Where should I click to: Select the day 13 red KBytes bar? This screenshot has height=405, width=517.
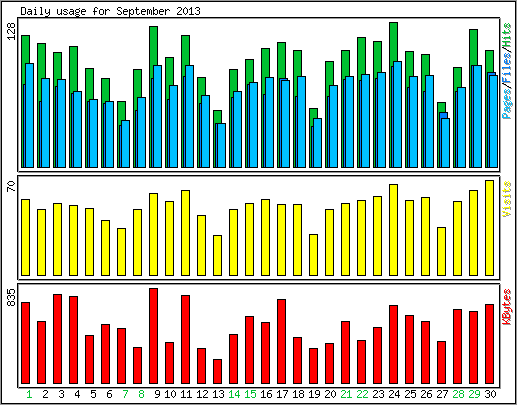pos(217,371)
